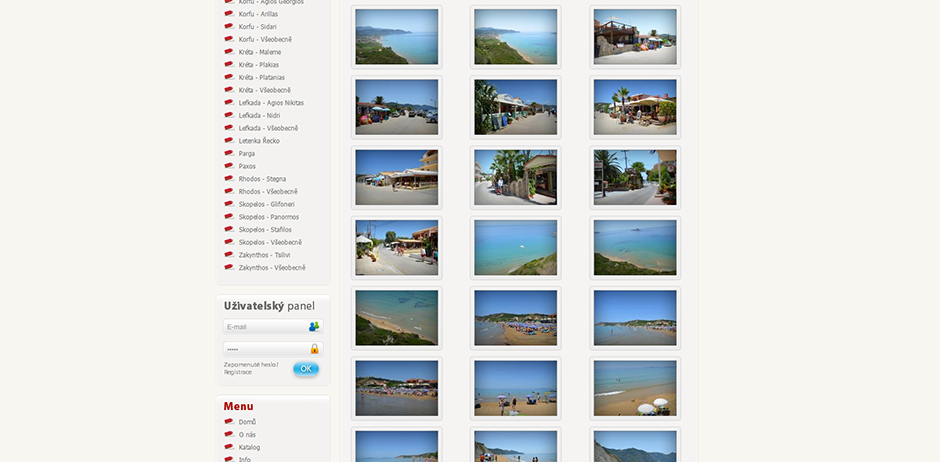Click the red flag bullet beside Kréta - Maleme
940x462 pixels.
[229, 52]
